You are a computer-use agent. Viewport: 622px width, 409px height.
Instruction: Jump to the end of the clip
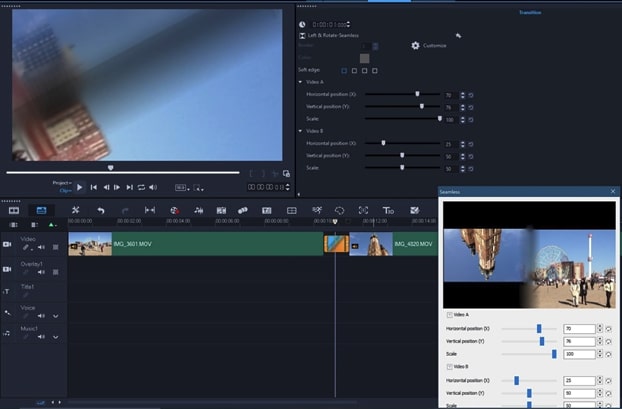(129, 187)
